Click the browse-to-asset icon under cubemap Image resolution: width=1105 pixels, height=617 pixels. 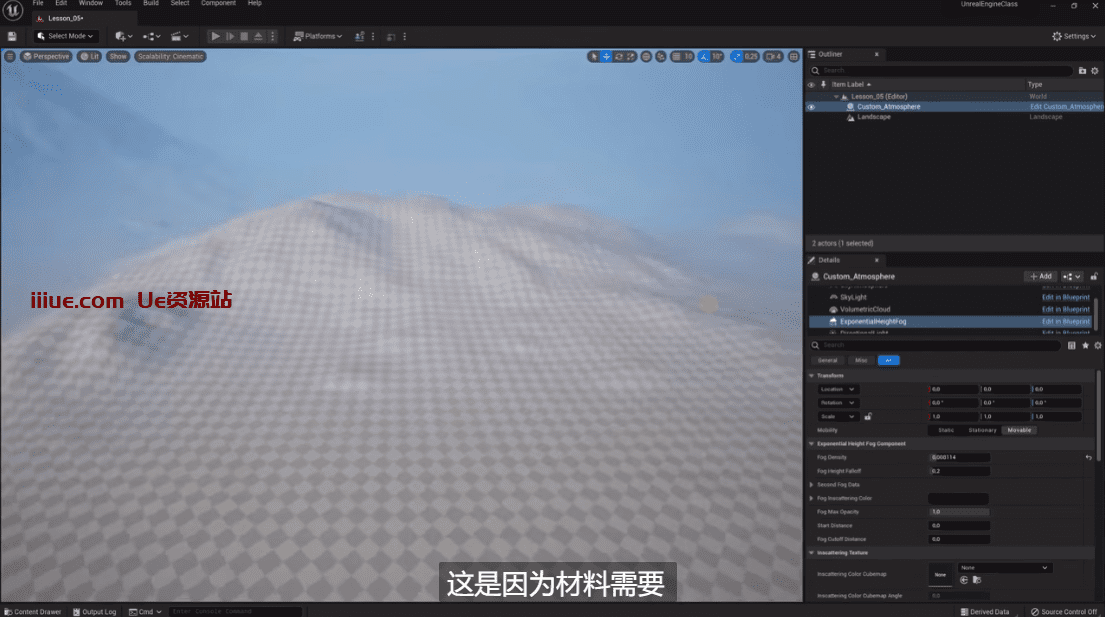(x=977, y=580)
